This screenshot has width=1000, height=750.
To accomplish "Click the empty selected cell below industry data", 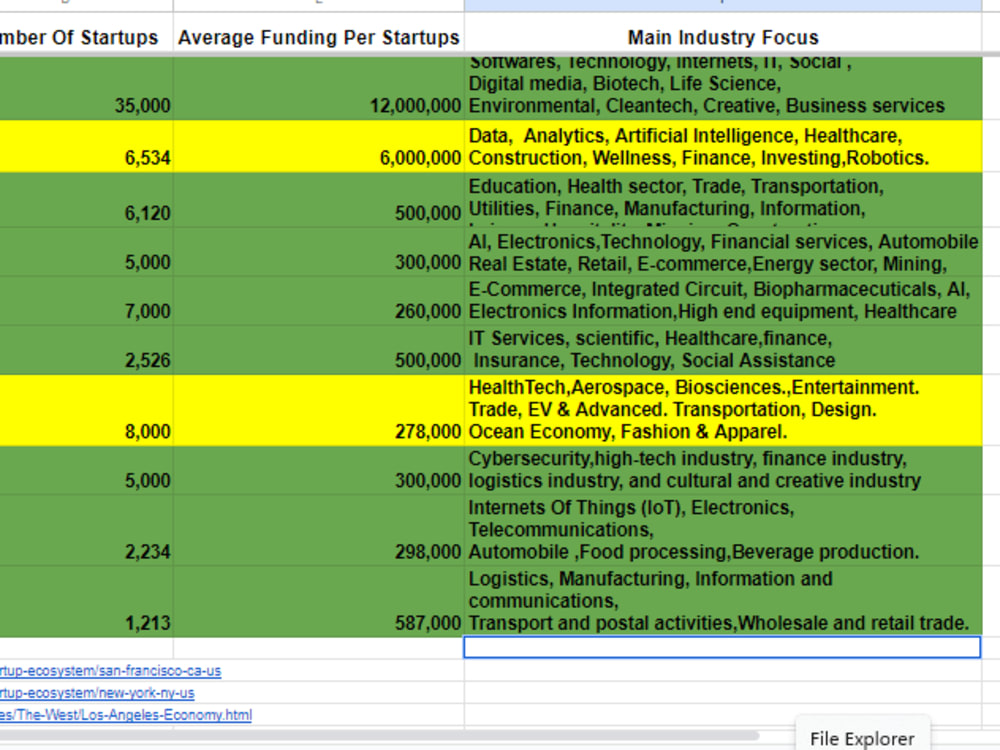I will pyautogui.click(x=723, y=647).
